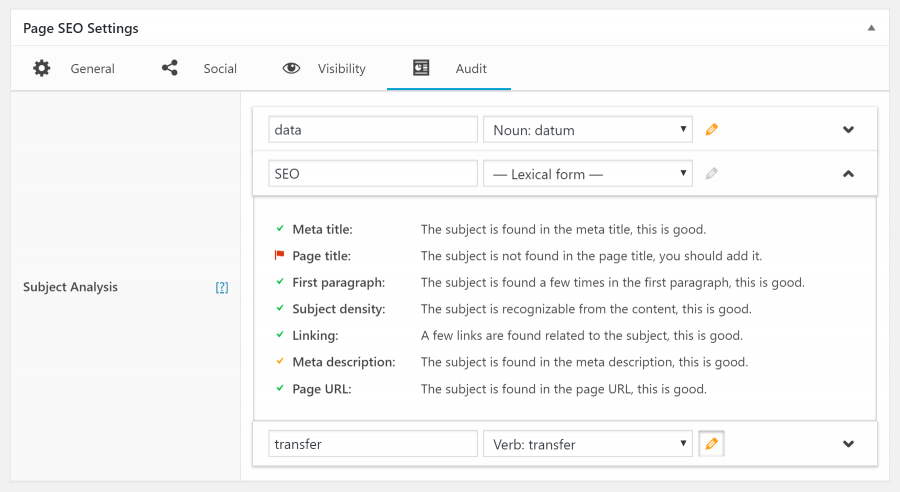
Task: Click the Visibility eye icon
Action: point(291,68)
